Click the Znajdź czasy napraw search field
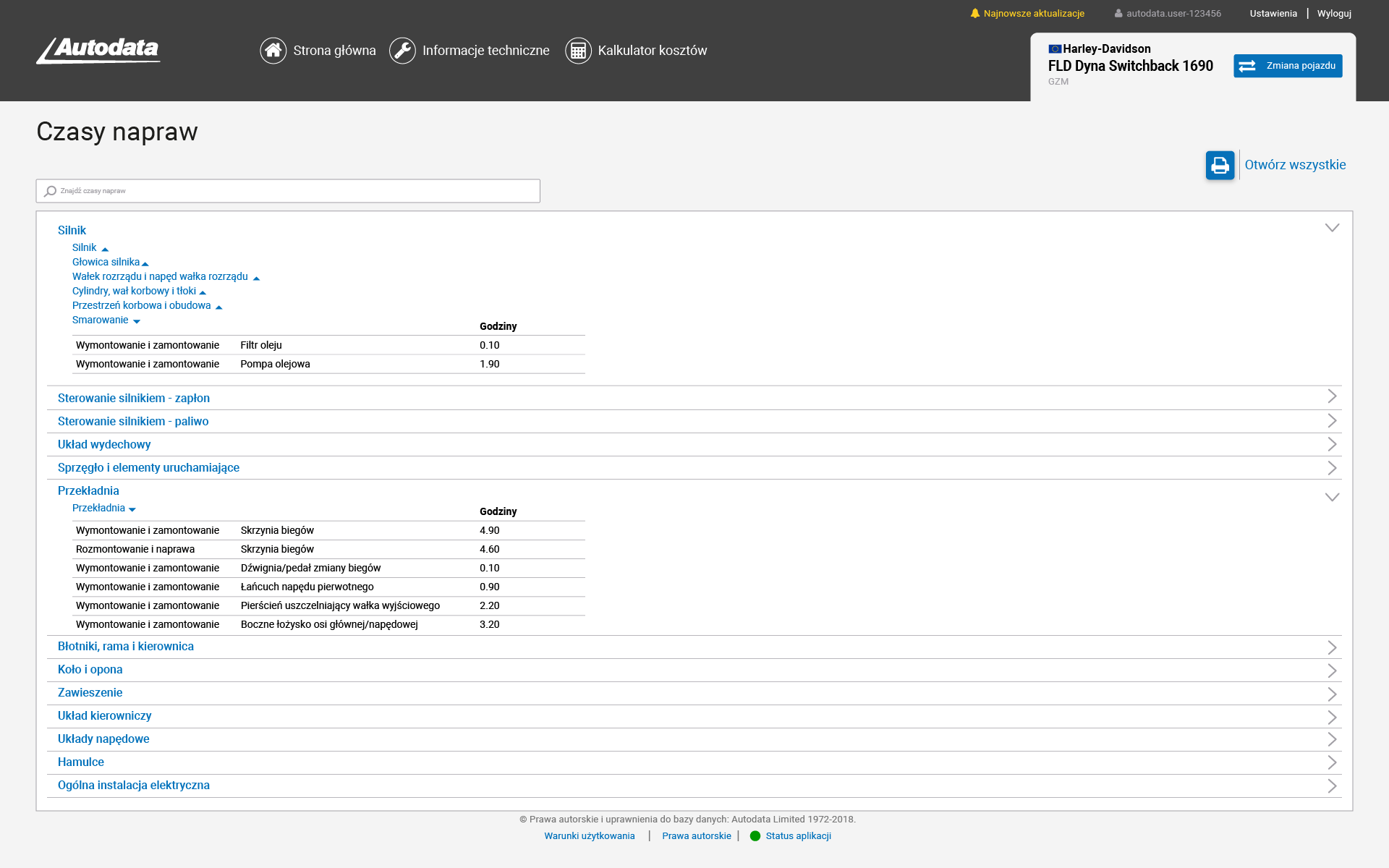 pos(288,191)
